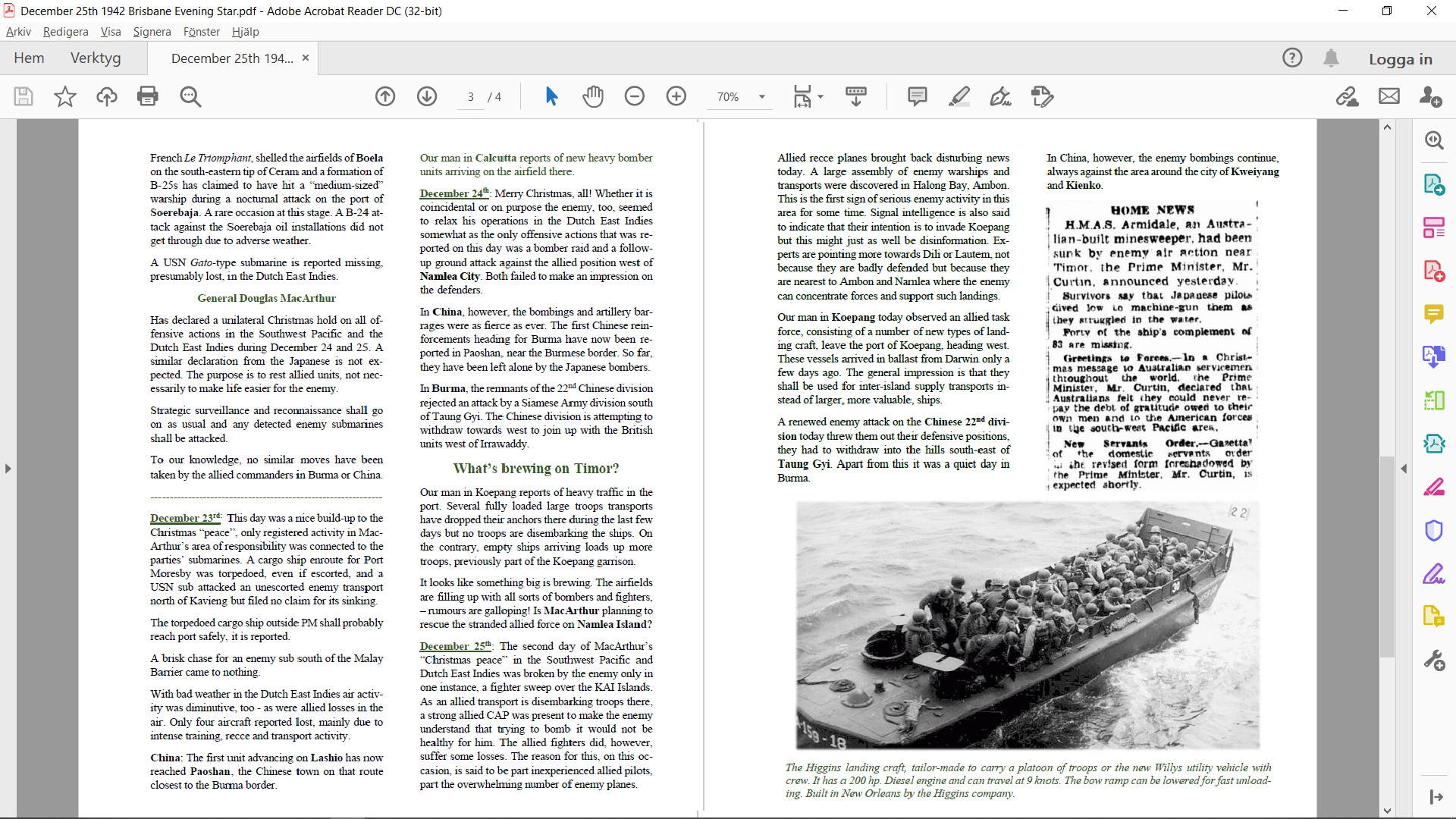The image size is (1456, 819).
Task: Expand the left navigation pane arrow
Action: (8, 469)
